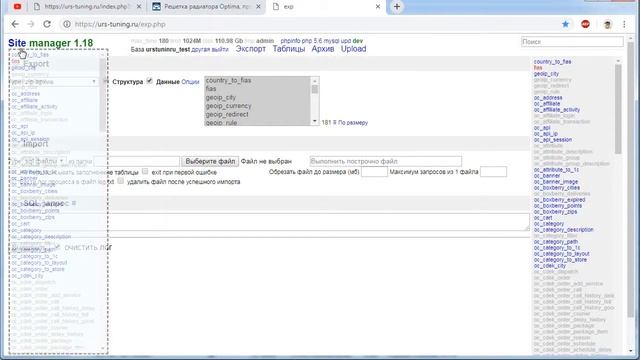Open the Chrome three-dot menu
Image resolution: width=640 pixels, height=360 pixels.
coord(624,24)
